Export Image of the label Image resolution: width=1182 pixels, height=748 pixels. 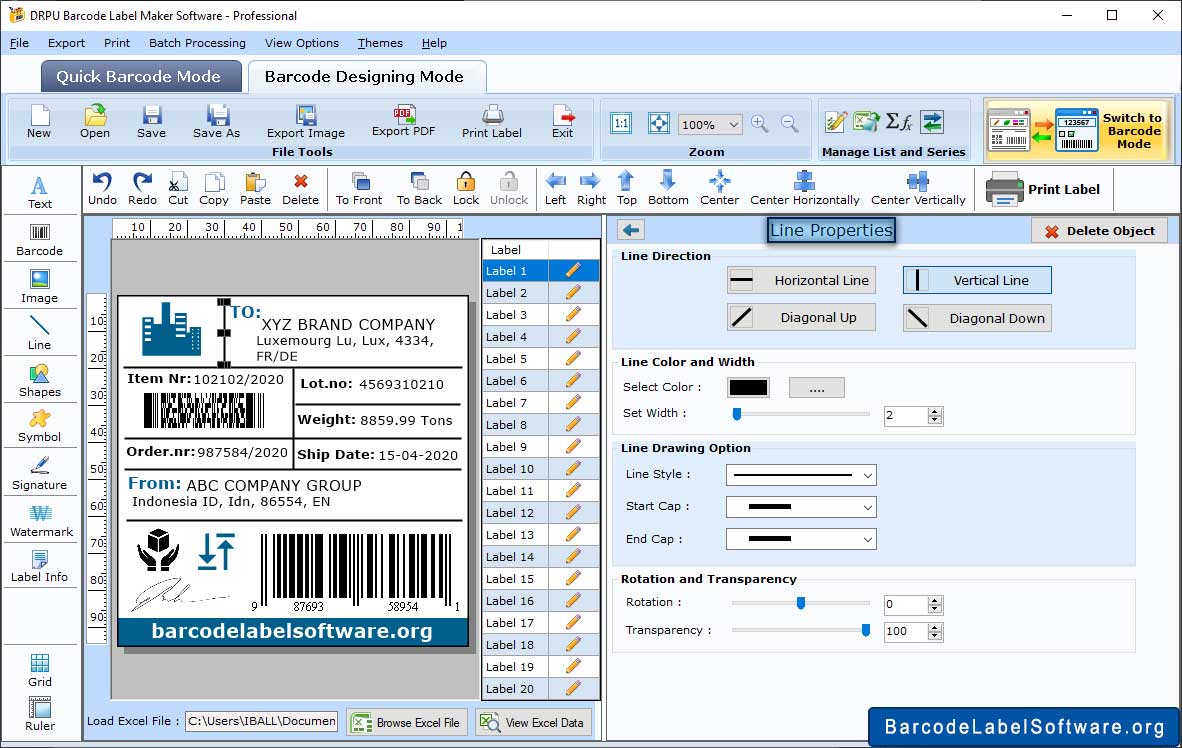[x=305, y=122]
